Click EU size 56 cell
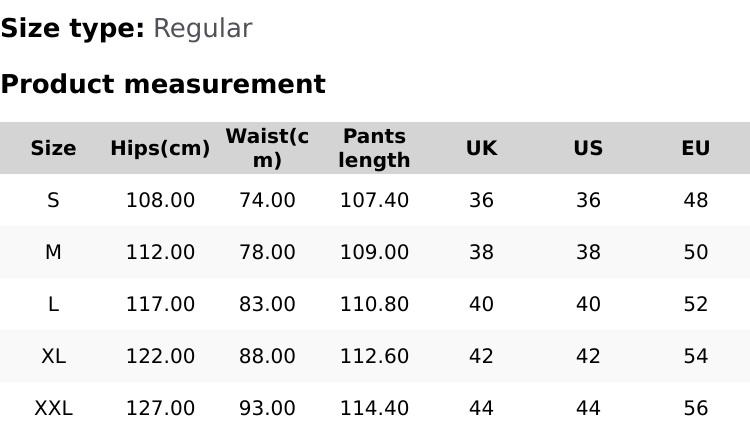 click(695, 409)
